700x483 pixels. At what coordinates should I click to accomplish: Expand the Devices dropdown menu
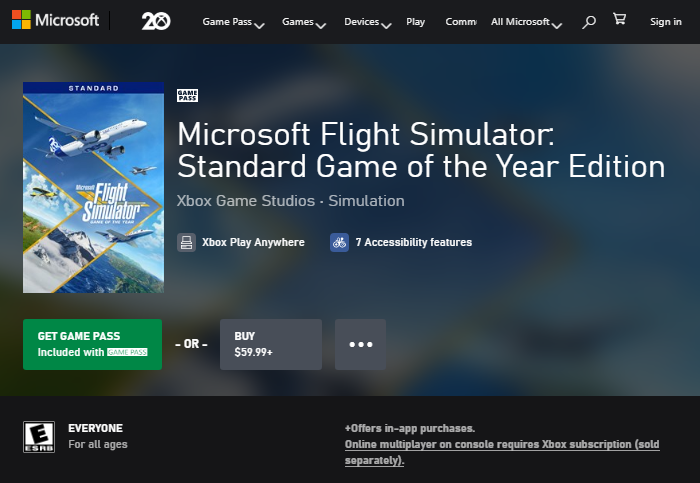367,22
